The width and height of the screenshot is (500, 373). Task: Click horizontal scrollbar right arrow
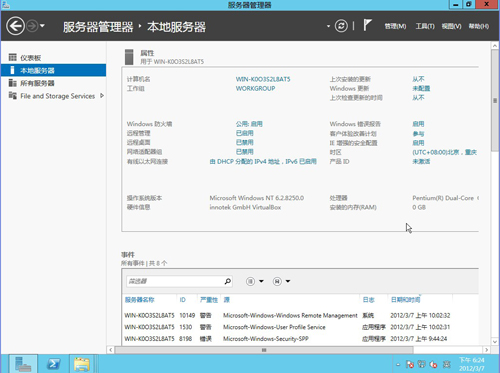pos(487,350)
